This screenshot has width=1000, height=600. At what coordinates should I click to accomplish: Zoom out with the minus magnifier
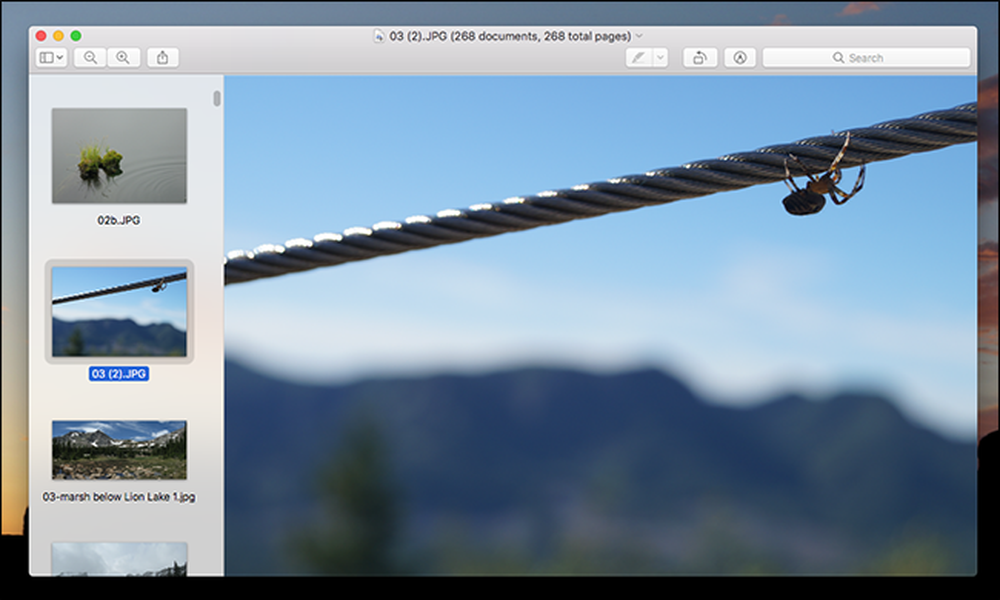pos(90,58)
